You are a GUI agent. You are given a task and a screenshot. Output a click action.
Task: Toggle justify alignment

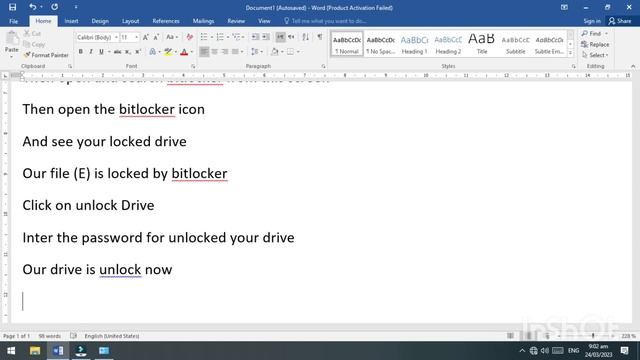[x=235, y=52]
